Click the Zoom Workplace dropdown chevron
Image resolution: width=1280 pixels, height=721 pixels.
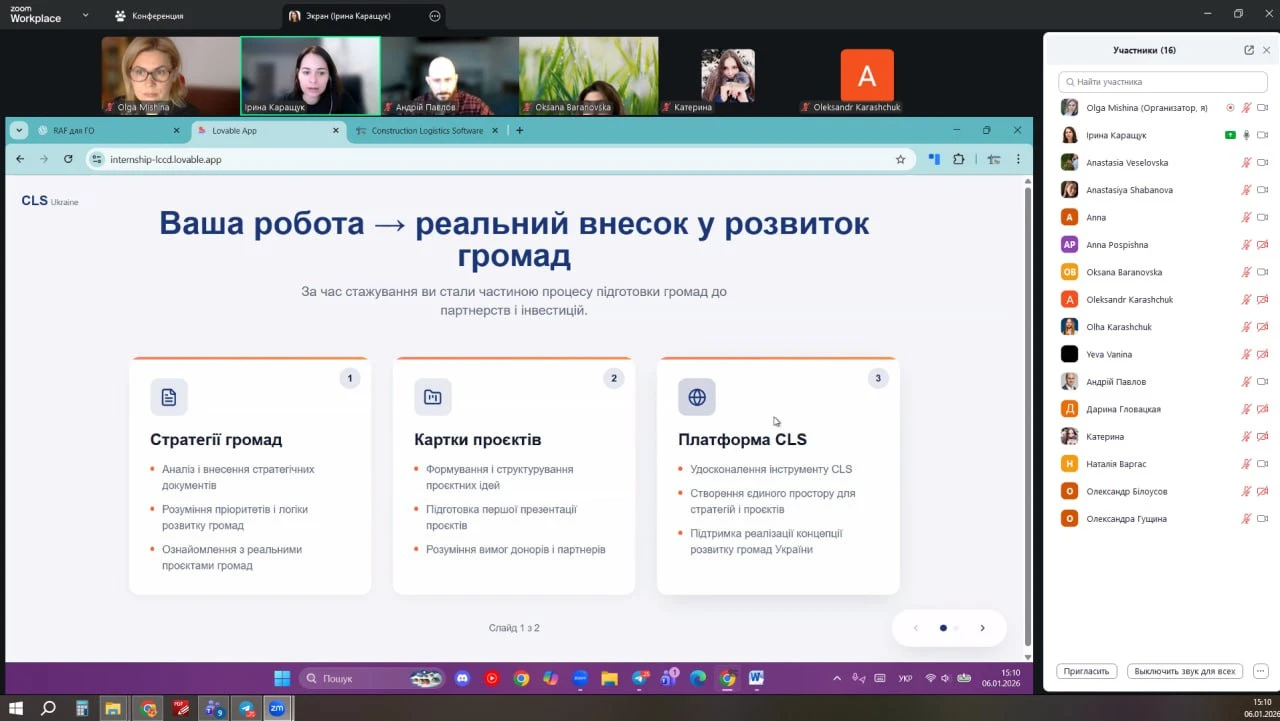click(x=84, y=15)
